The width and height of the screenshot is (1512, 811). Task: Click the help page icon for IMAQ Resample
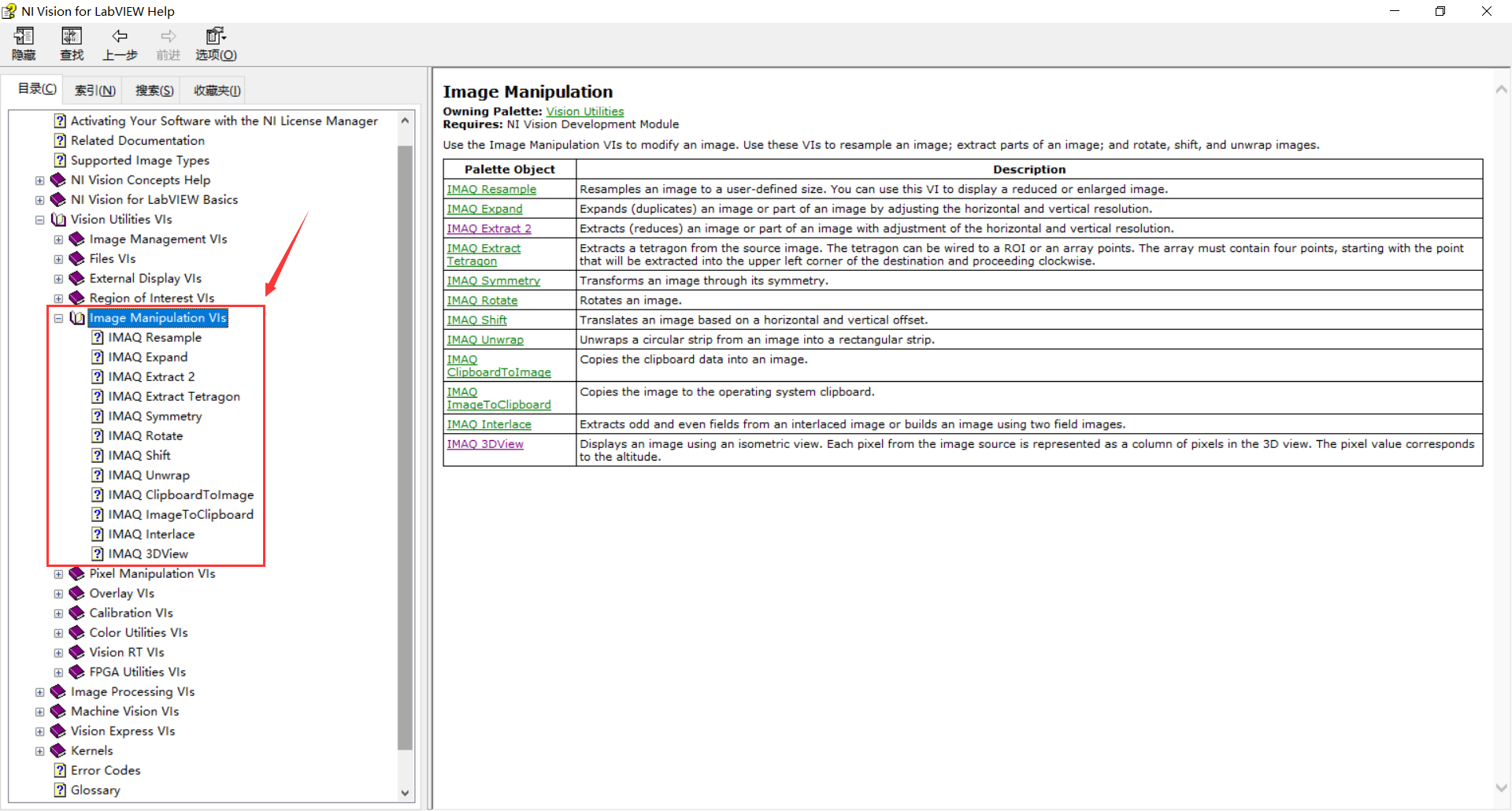(98, 337)
